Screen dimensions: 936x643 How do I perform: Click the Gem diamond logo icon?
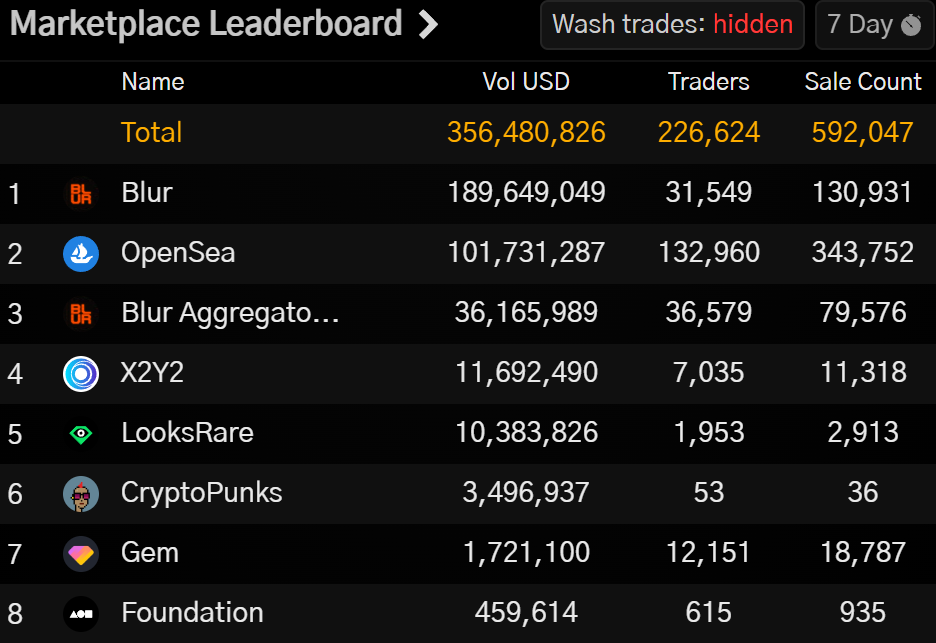(81, 553)
